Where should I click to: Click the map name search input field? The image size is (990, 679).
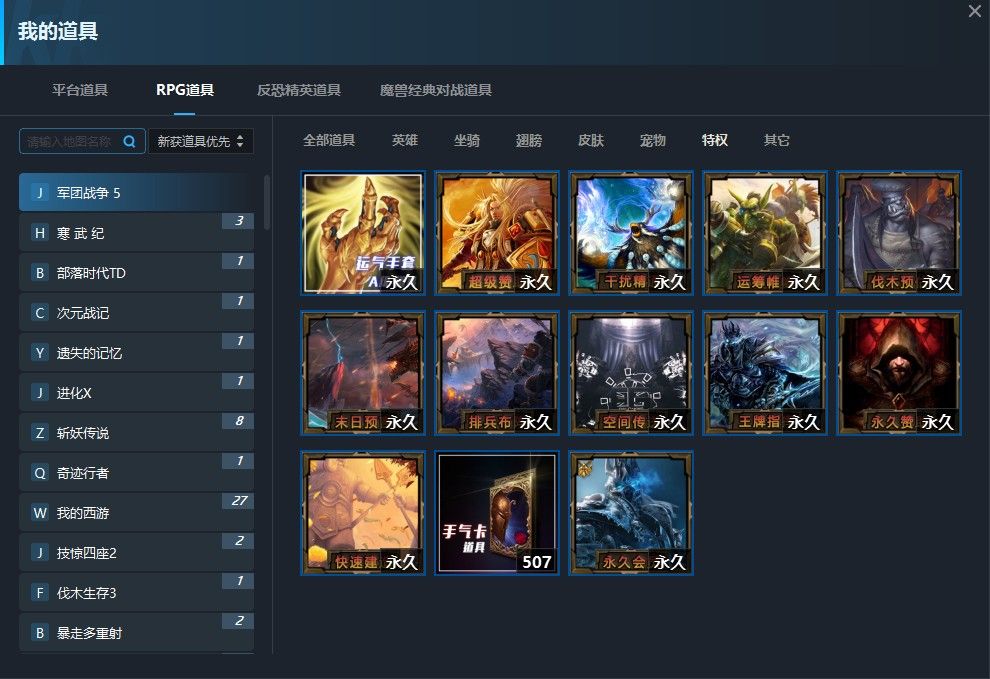70,142
